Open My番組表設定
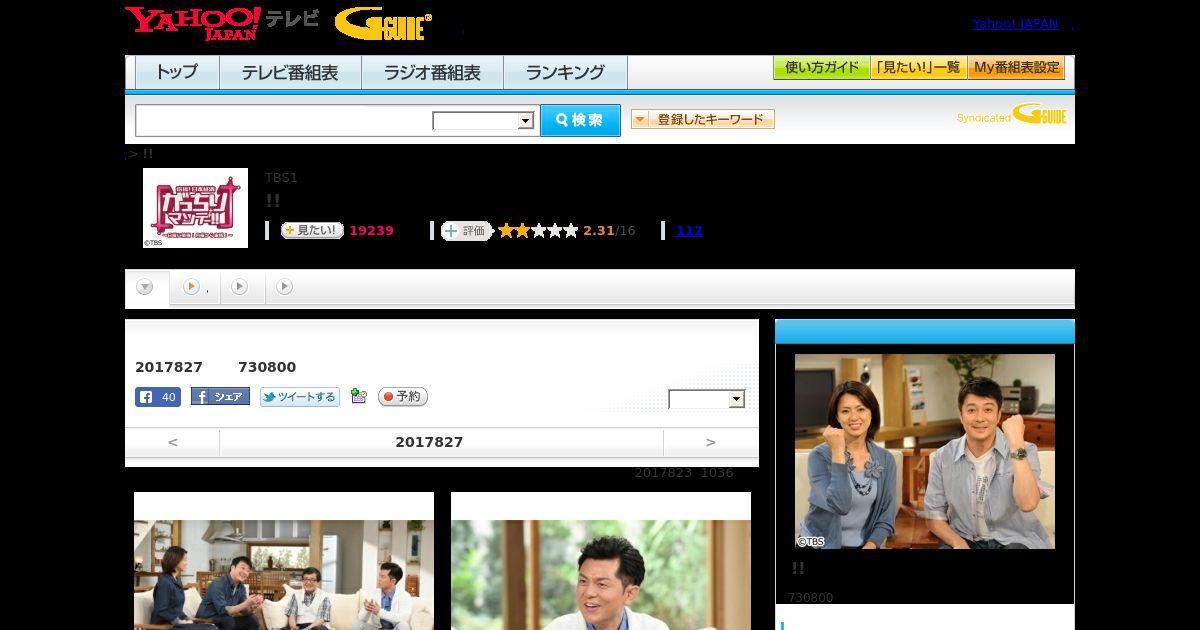 click(x=1016, y=68)
